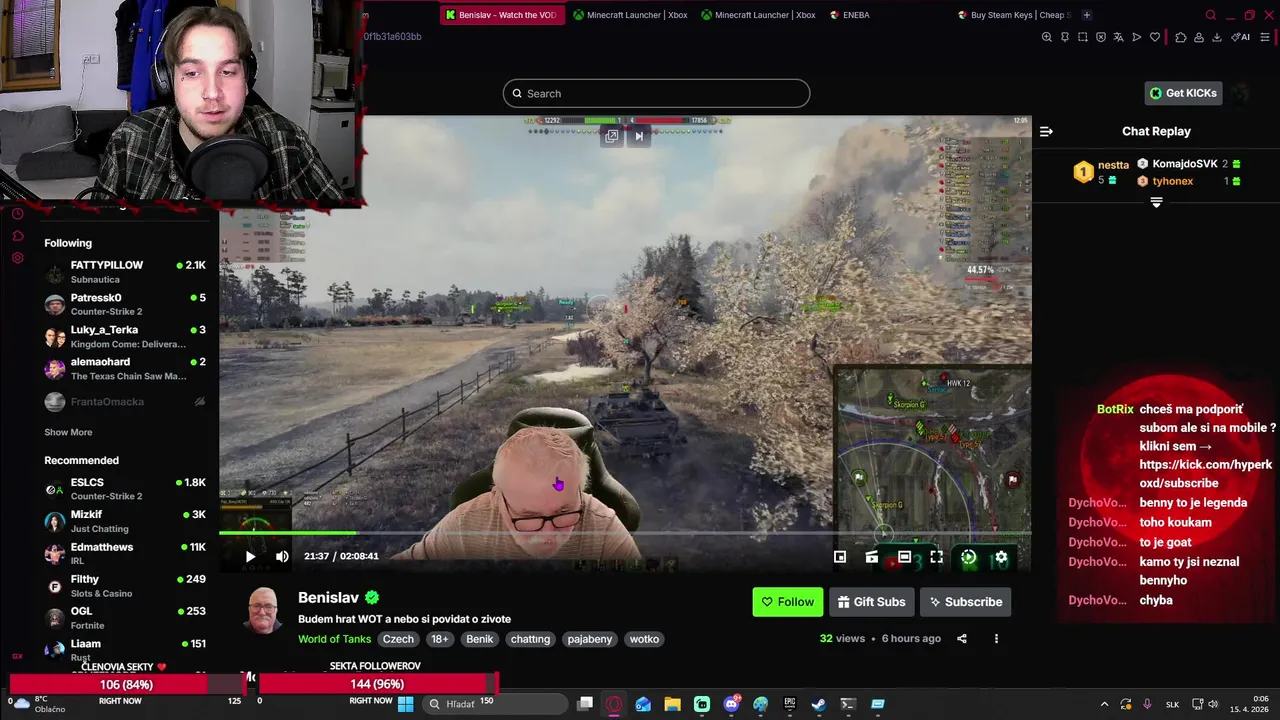The image size is (1280, 720).
Task: Switch to Buy Steam Keys tab
Action: [1014, 15]
